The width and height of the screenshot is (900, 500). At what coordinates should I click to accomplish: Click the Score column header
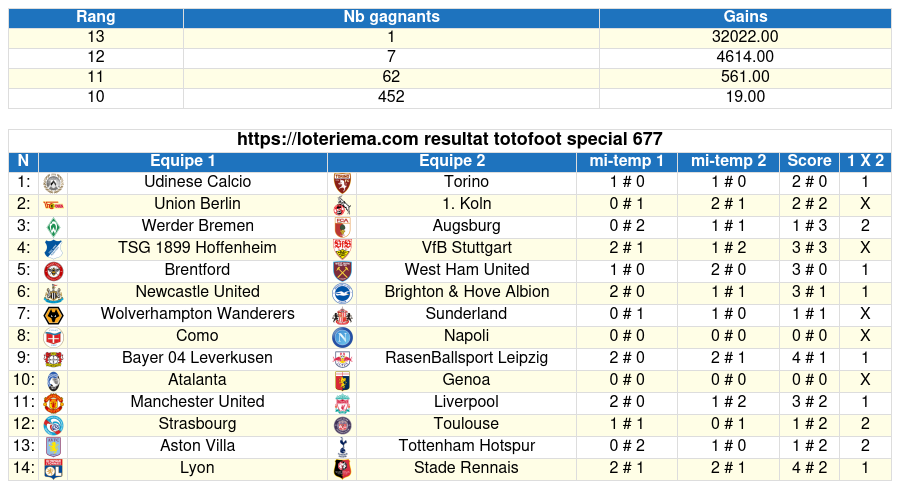[809, 161]
